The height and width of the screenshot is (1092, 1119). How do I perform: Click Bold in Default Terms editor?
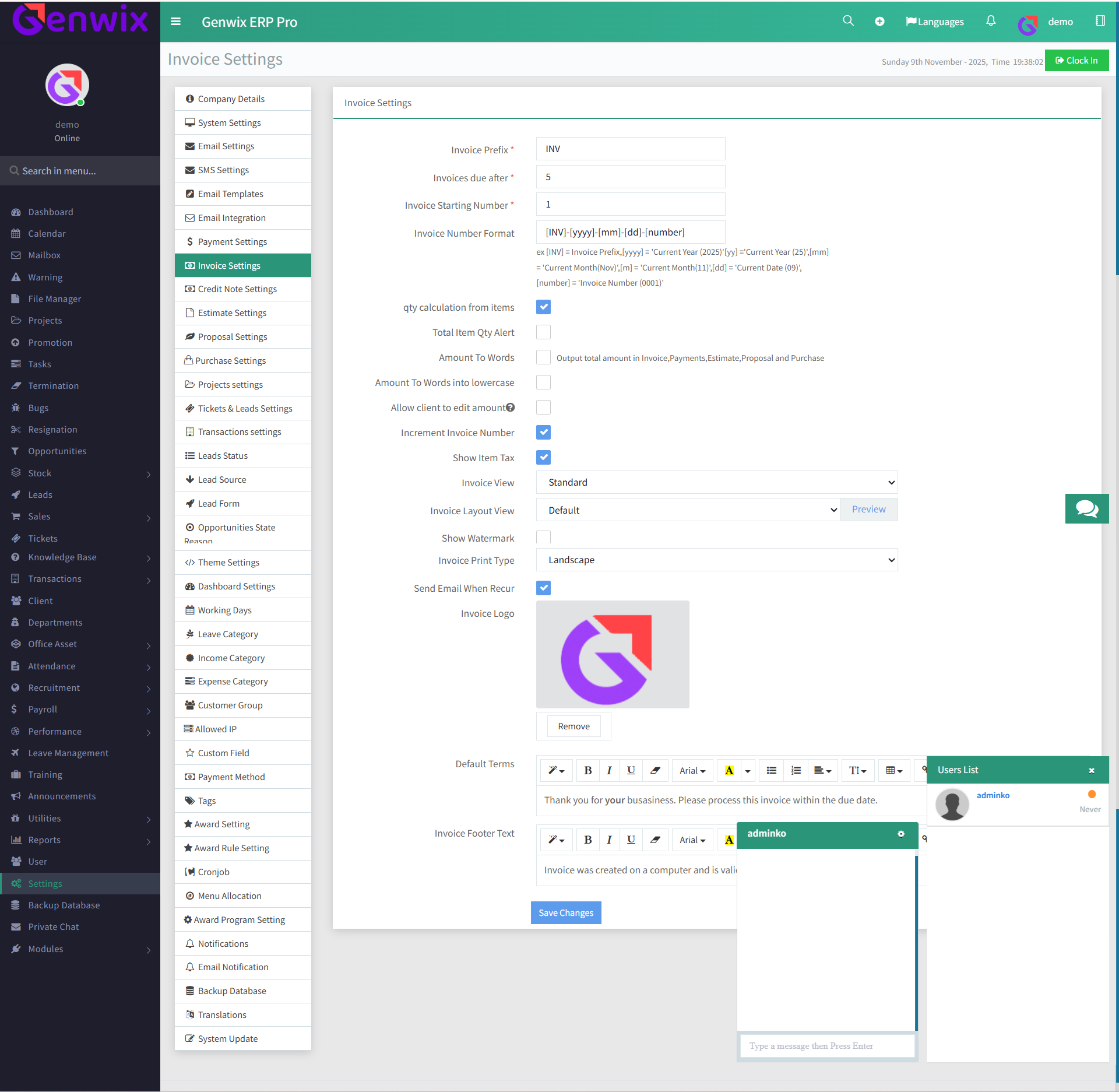(587, 770)
